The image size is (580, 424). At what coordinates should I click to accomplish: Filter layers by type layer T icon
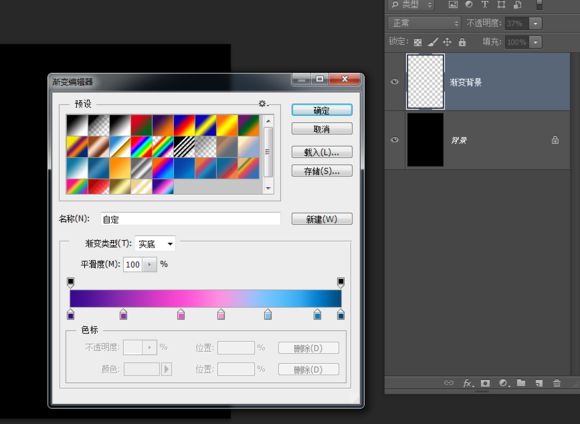pyautogui.click(x=485, y=4)
